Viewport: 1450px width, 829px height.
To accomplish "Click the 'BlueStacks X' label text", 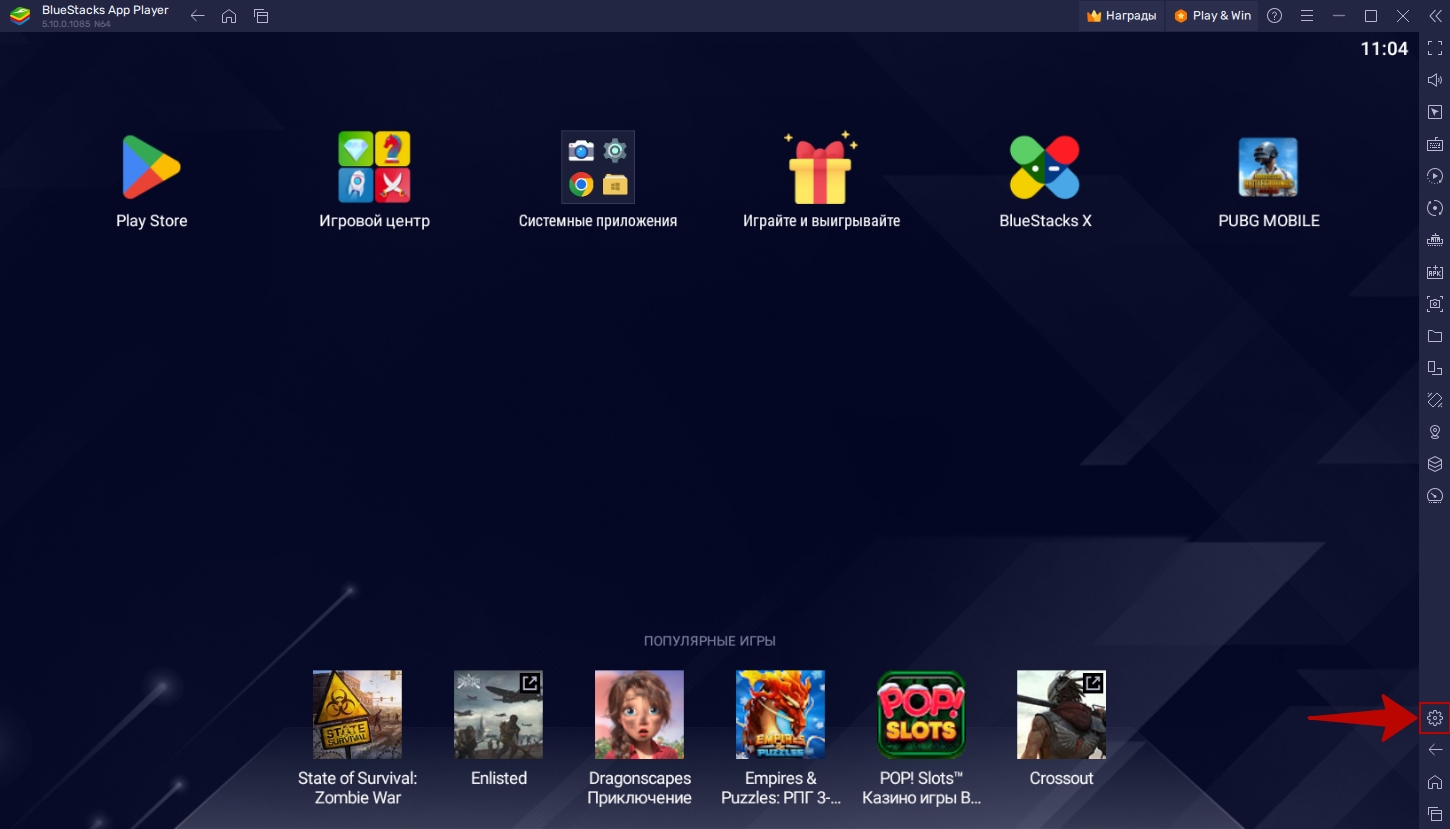I will click(x=1045, y=221).
